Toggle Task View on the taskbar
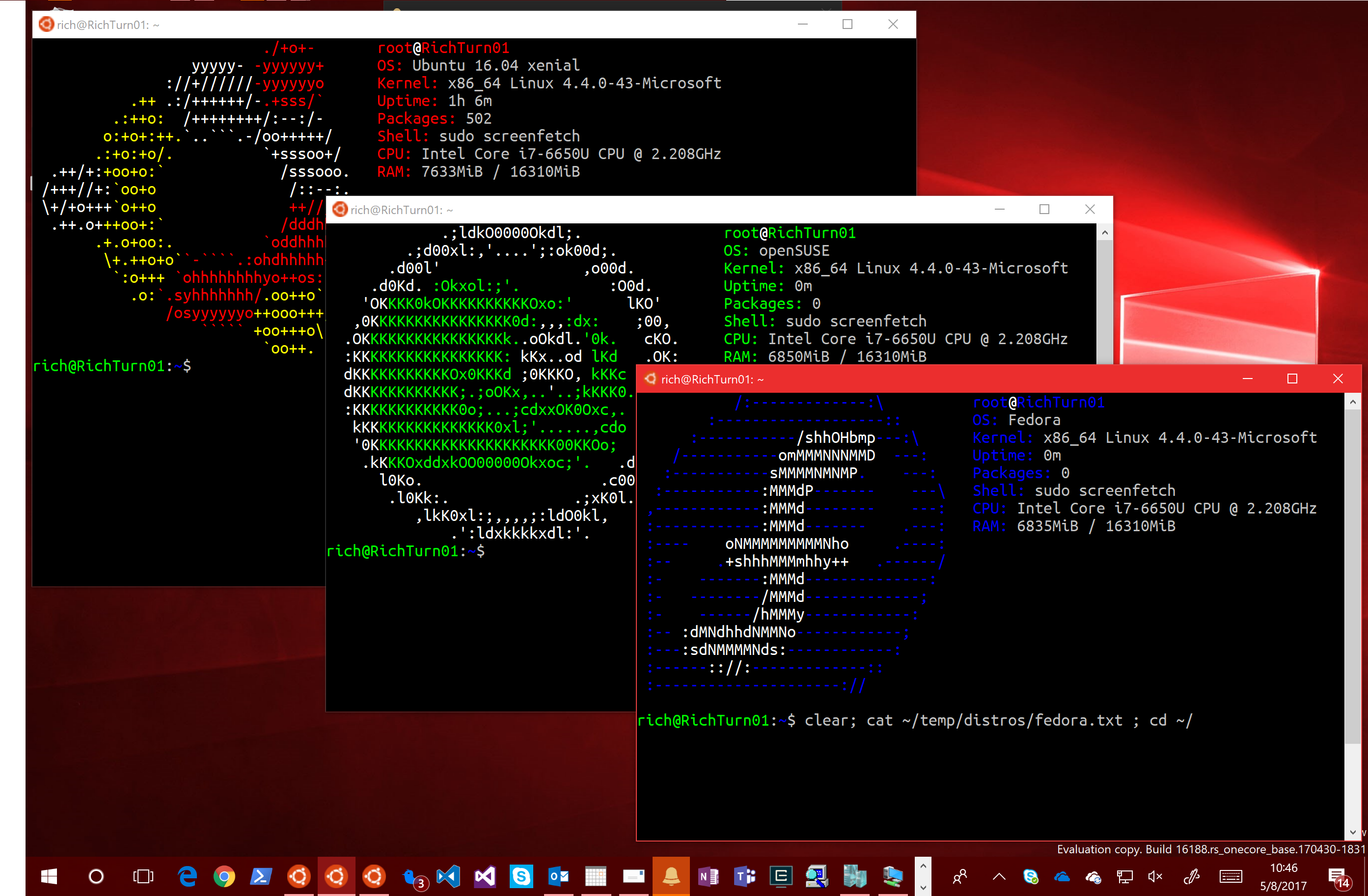Image resolution: width=1368 pixels, height=896 pixels. [x=142, y=876]
